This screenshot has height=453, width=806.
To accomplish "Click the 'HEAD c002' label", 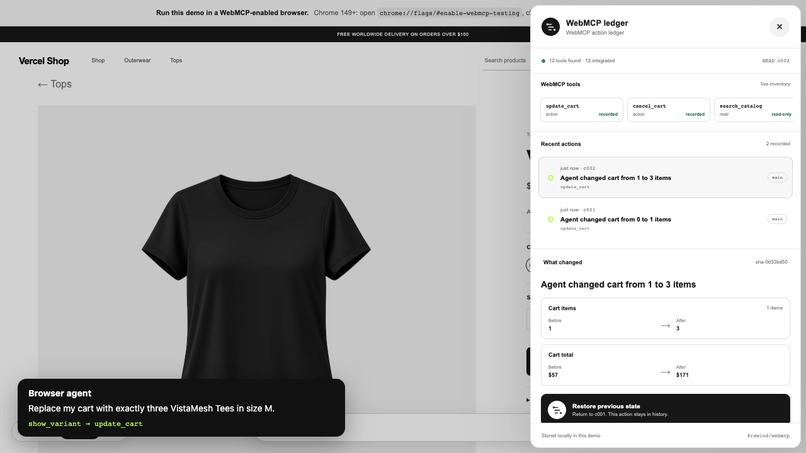I will 775,61.
